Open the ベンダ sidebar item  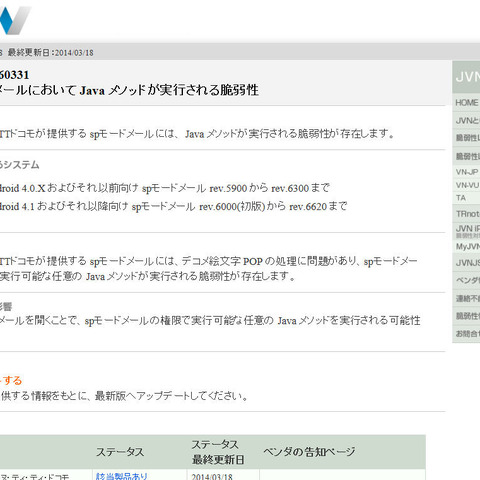pos(467,280)
